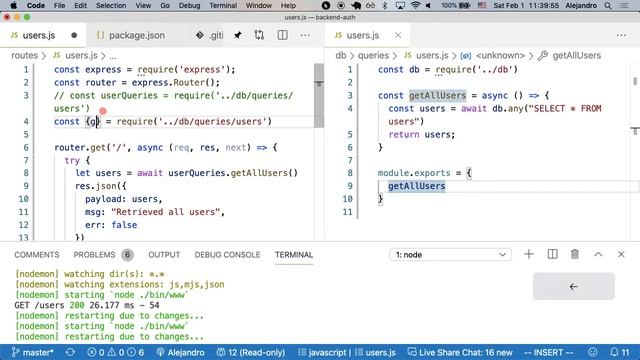Screen dimensions: 640x360
Task: Click <unknown> in the right breadcrumb
Action: (500, 56)
